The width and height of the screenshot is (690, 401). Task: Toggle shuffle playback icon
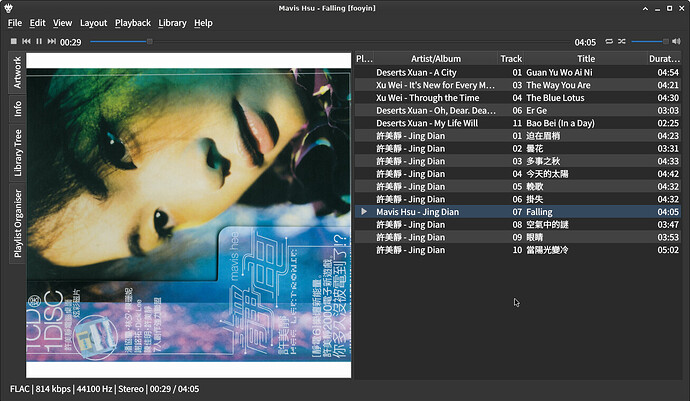click(x=621, y=41)
